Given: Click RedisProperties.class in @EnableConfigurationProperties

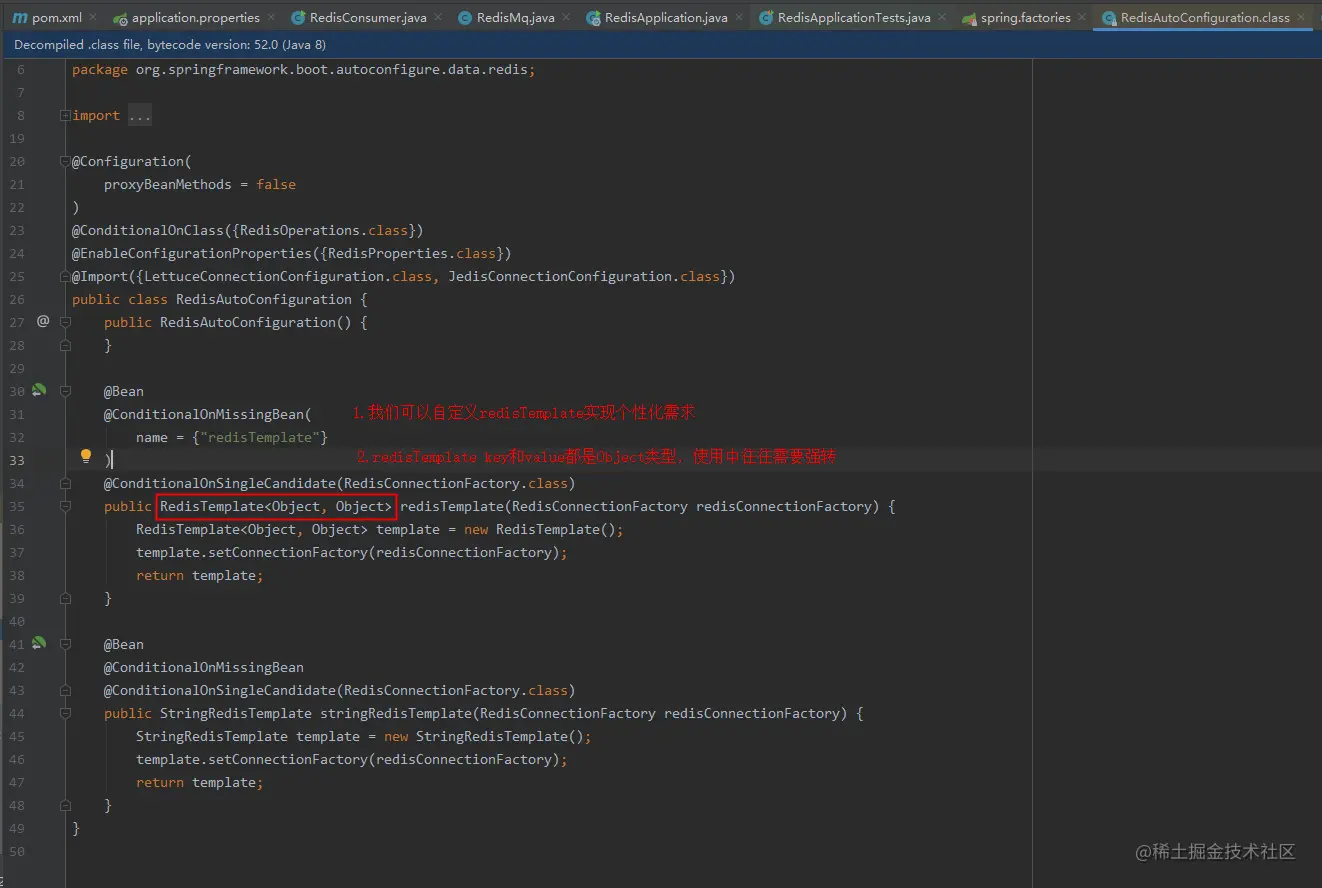Looking at the screenshot, I should pyautogui.click(x=412, y=253).
